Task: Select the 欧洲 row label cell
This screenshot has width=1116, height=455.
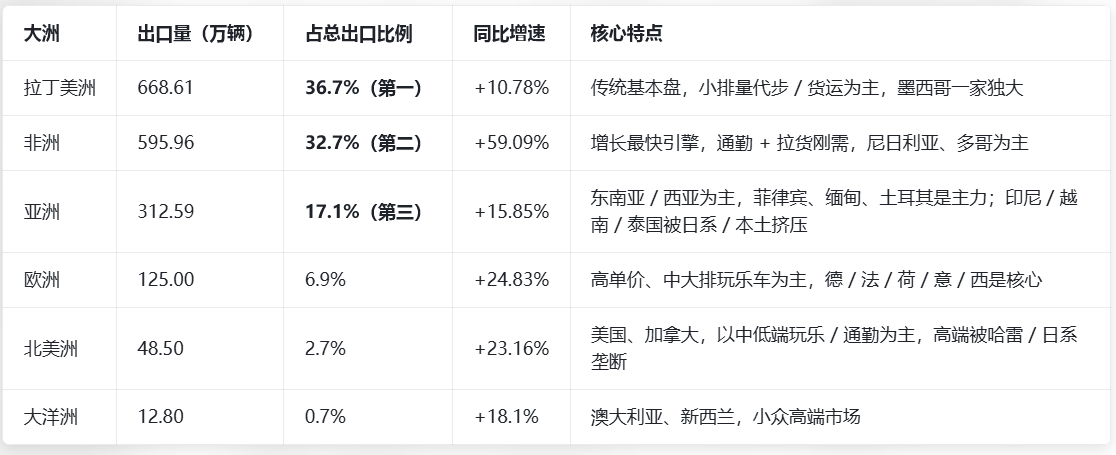Action: [x=42, y=280]
